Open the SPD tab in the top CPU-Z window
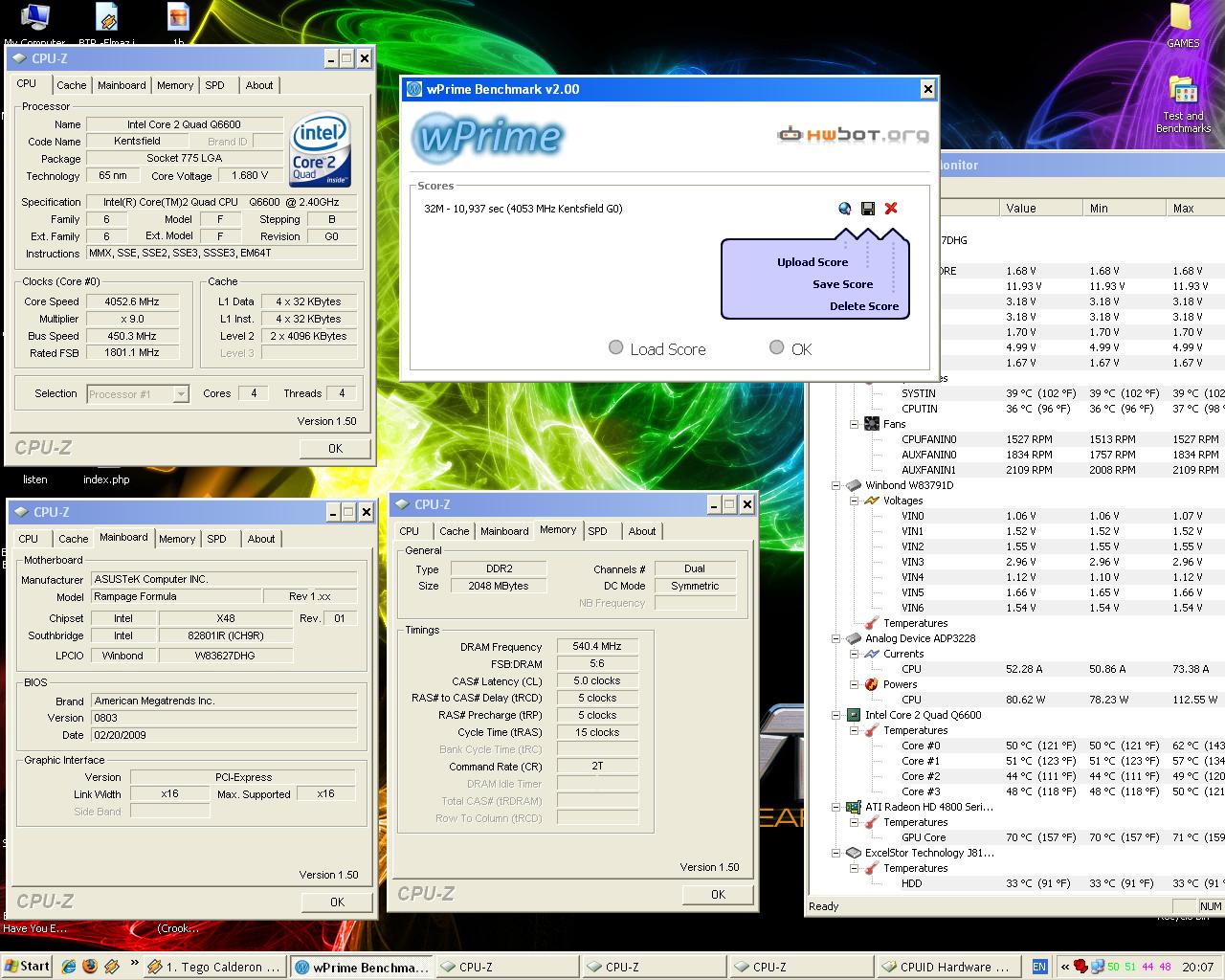1225x980 pixels. (x=215, y=85)
